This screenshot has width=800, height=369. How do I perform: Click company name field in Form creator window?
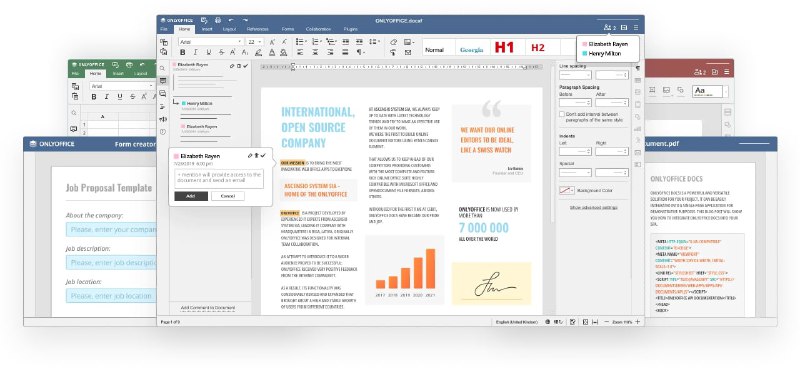(x=111, y=230)
